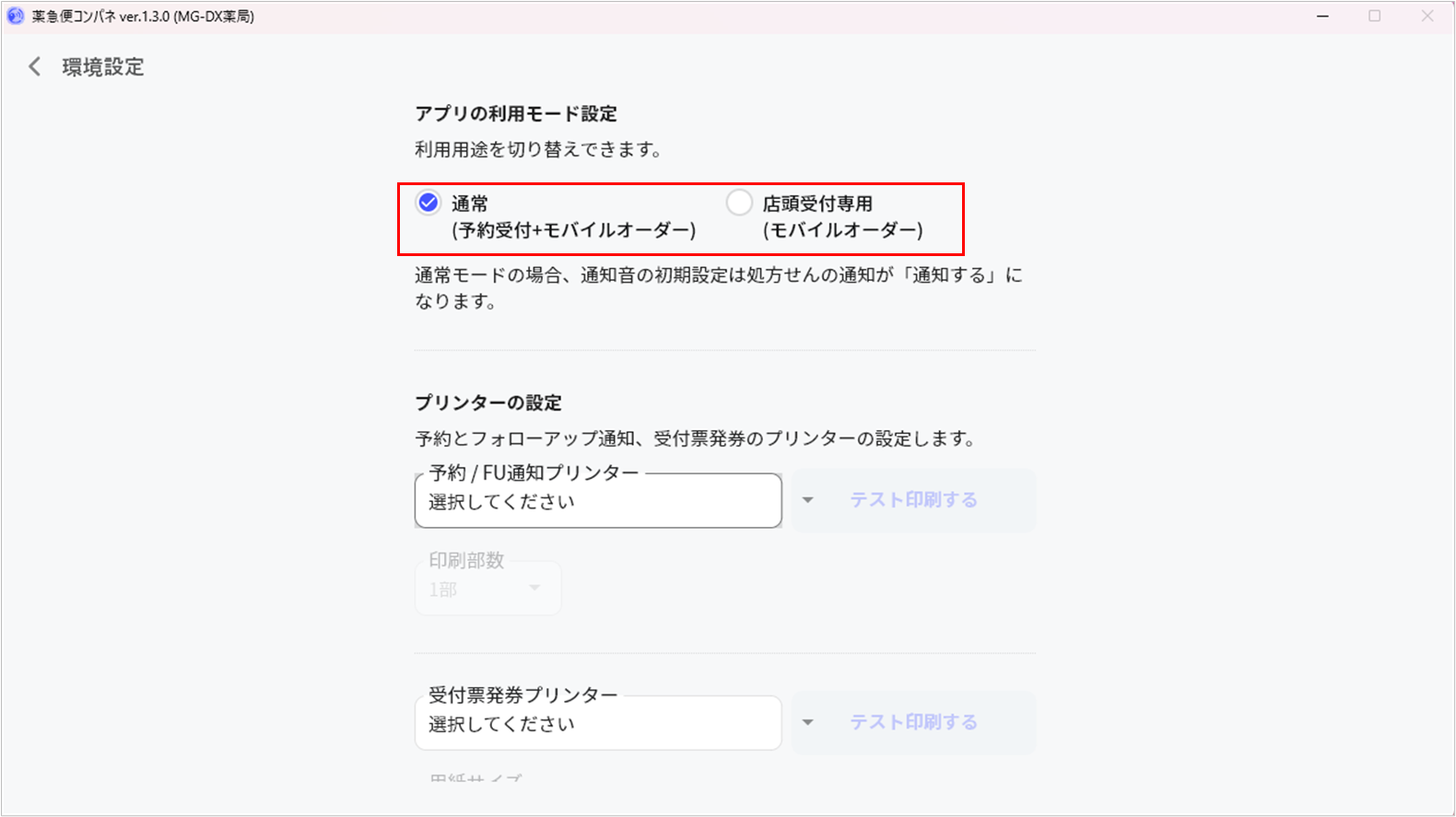Click the window title text 薬急便コンパネ ver.1.3.0
The width and height of the screenshot is (1456, 817).
pos(143,17)
